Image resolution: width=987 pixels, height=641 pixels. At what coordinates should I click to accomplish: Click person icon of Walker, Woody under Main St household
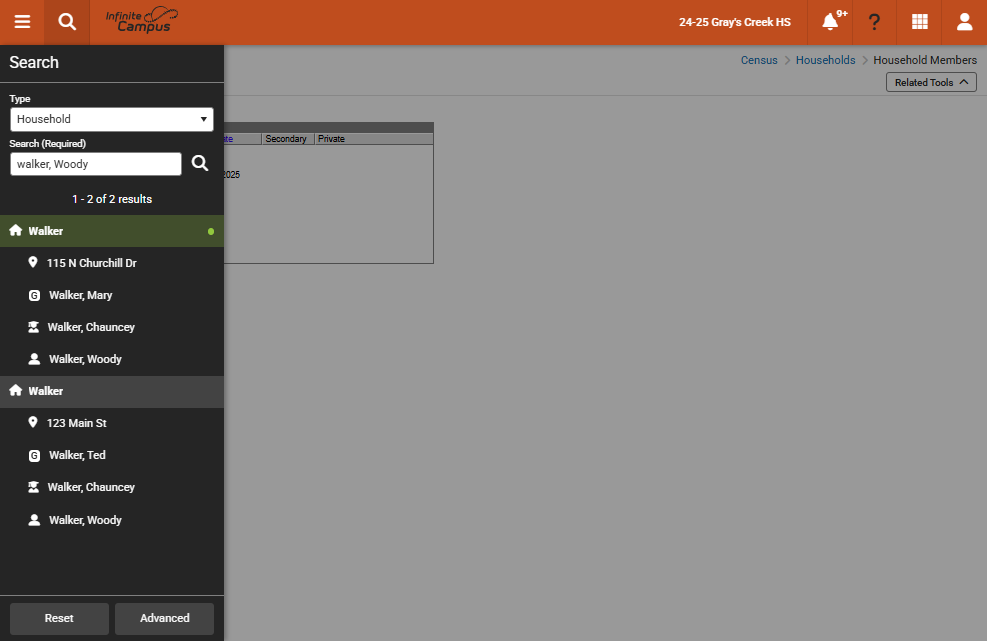[35, 520]
